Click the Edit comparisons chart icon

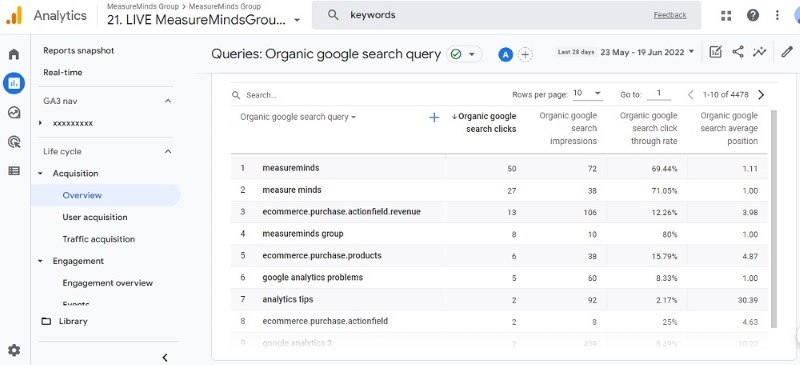coord(716,52)
